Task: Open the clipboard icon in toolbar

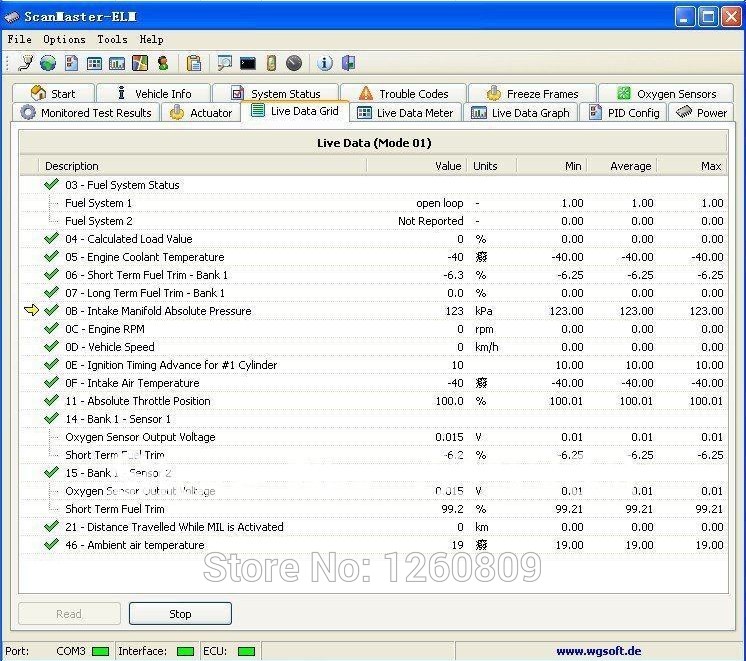Action: pos(194,64)
